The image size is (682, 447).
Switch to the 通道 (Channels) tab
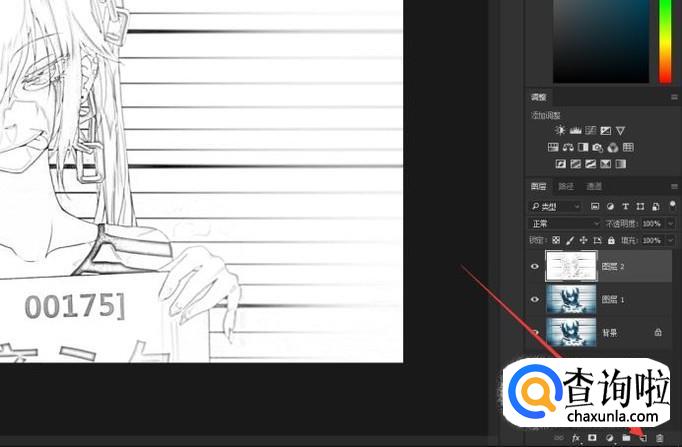pos(594,187)
